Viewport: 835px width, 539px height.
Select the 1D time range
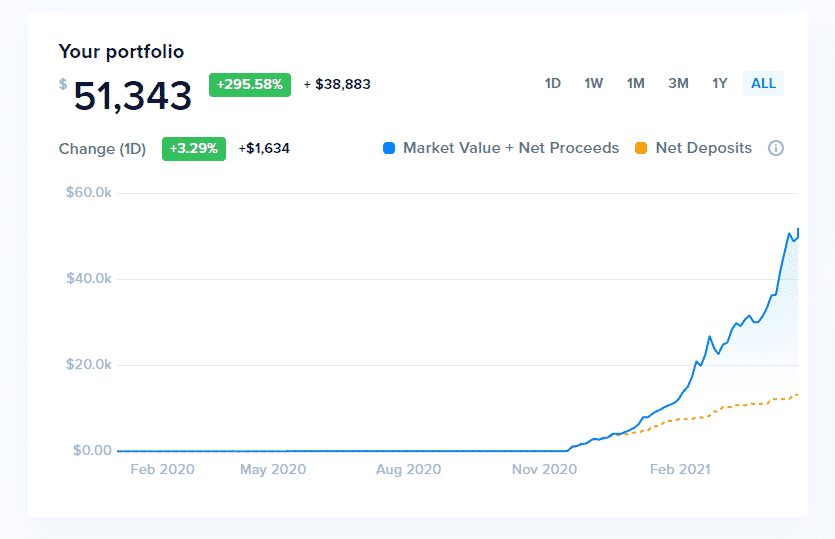(552, 83)
